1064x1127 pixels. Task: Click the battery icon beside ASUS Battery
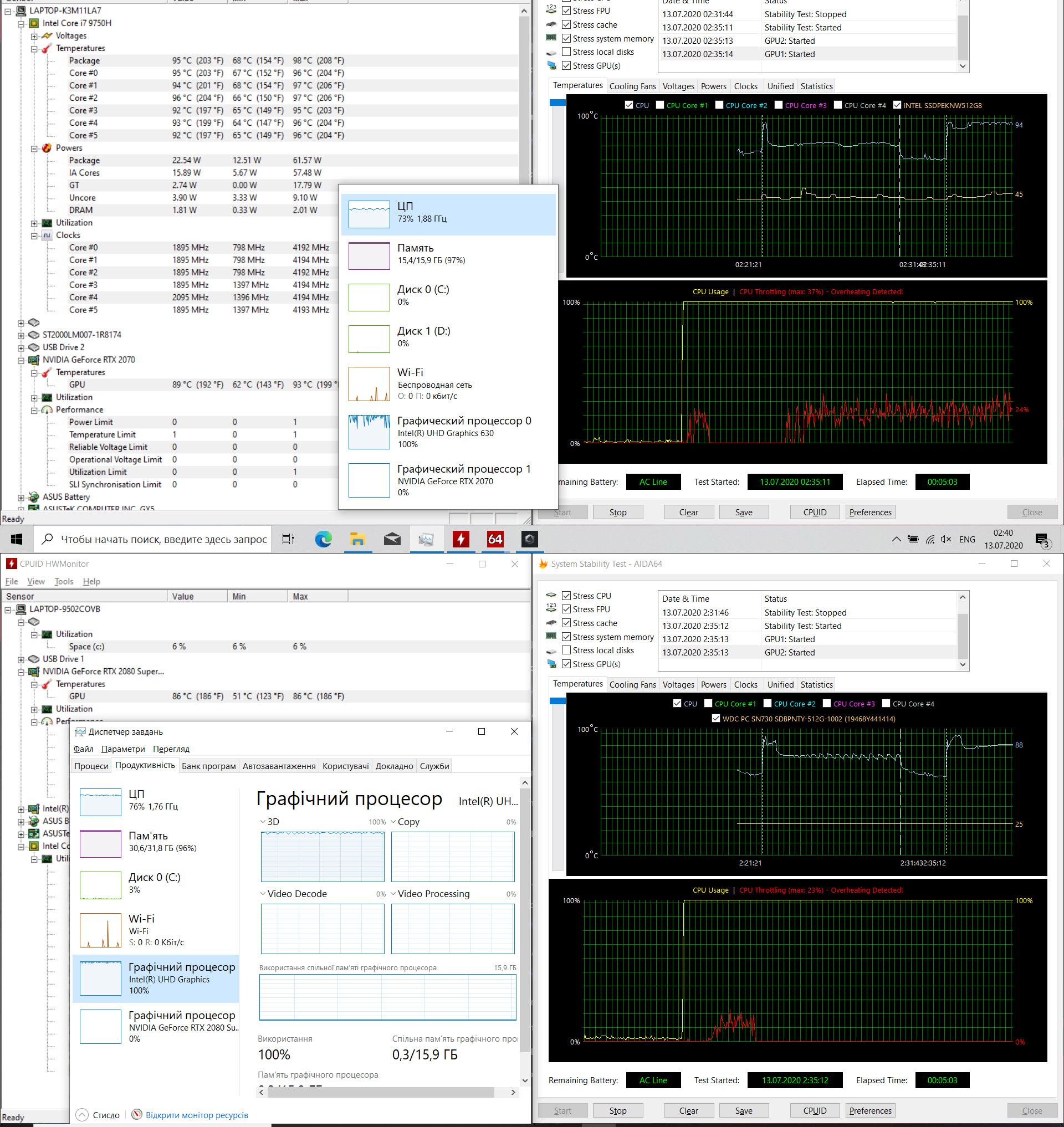tap(34, 497)
